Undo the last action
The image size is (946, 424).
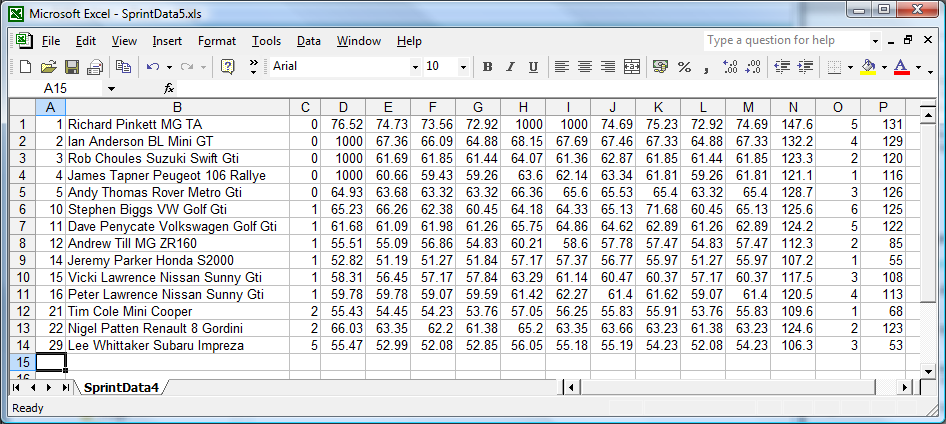click(153, 66)
